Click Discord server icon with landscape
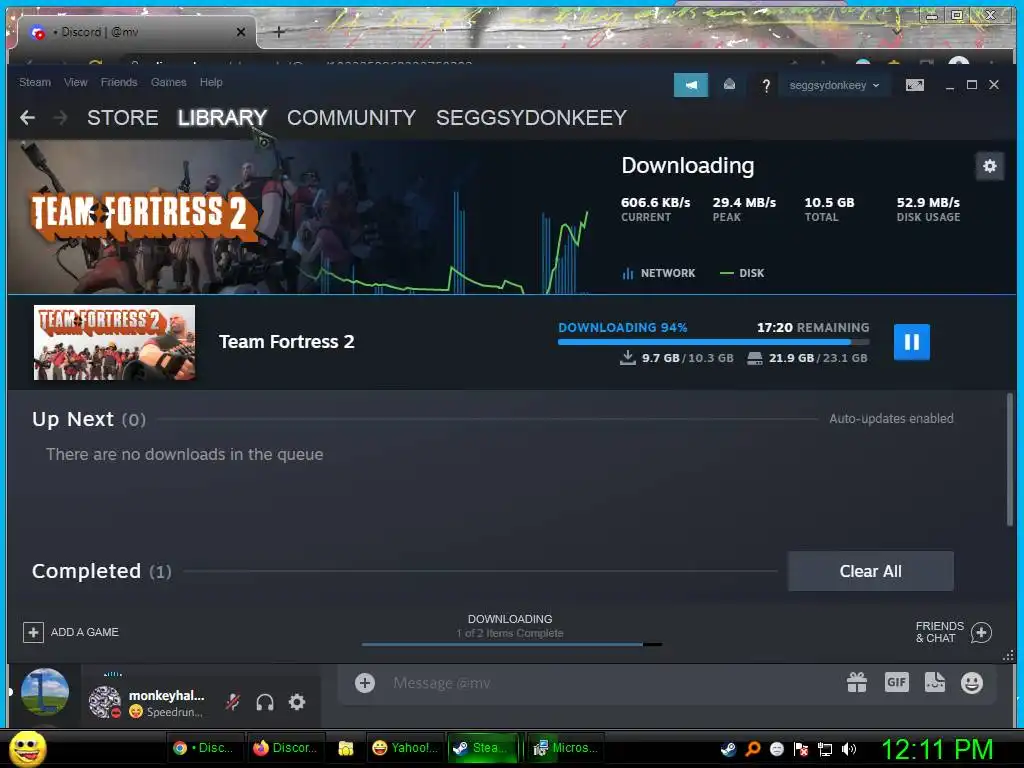1024x768 pixels. click(45, 692)
